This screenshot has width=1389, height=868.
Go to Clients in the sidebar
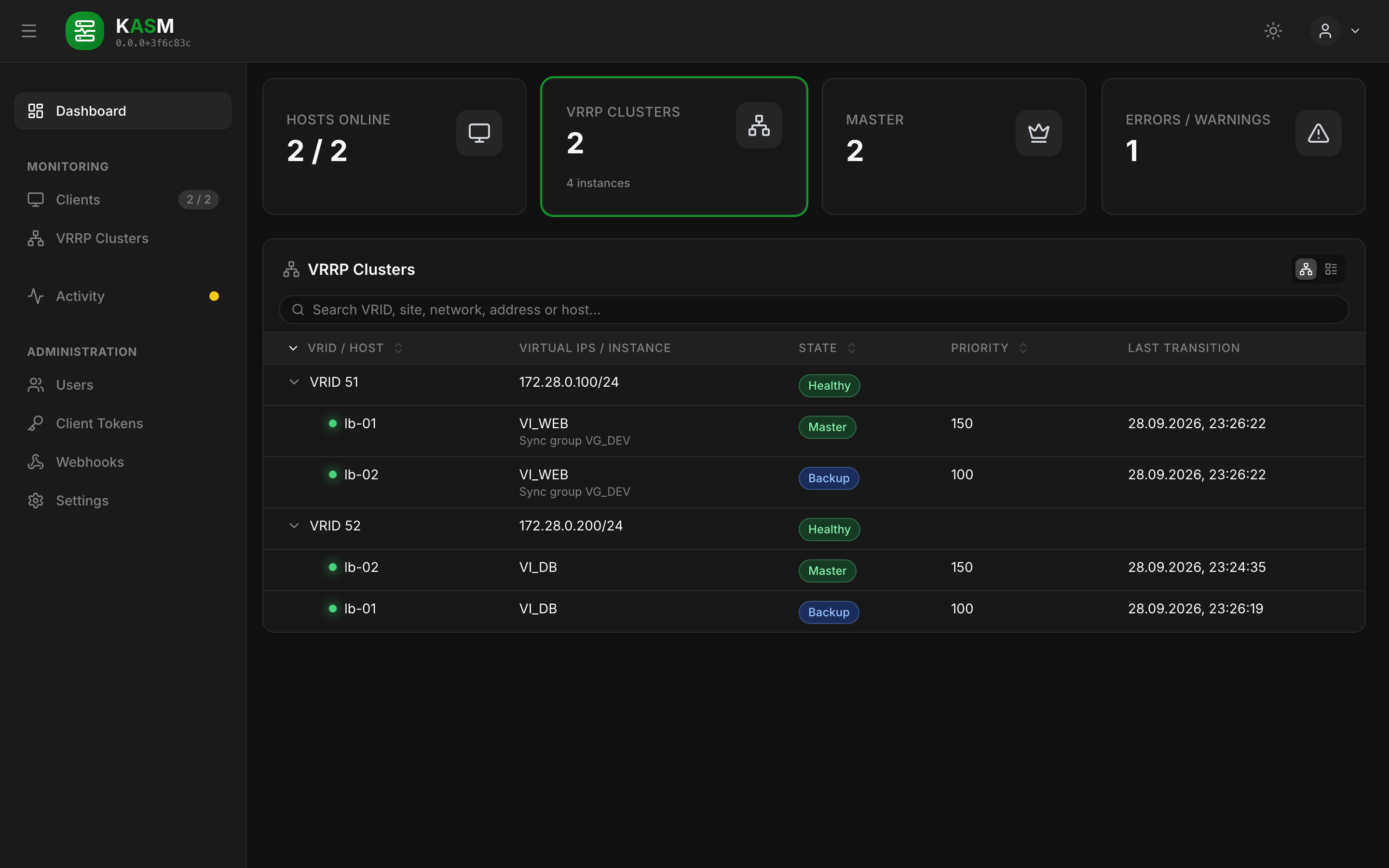pos(123,200)
